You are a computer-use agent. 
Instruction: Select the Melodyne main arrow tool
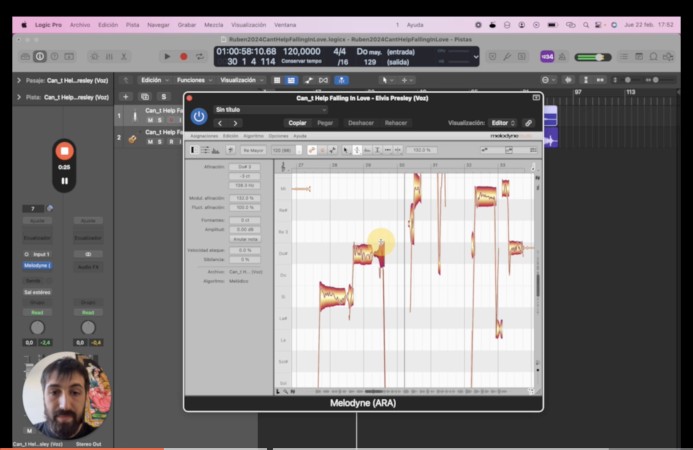click(346, 150)
